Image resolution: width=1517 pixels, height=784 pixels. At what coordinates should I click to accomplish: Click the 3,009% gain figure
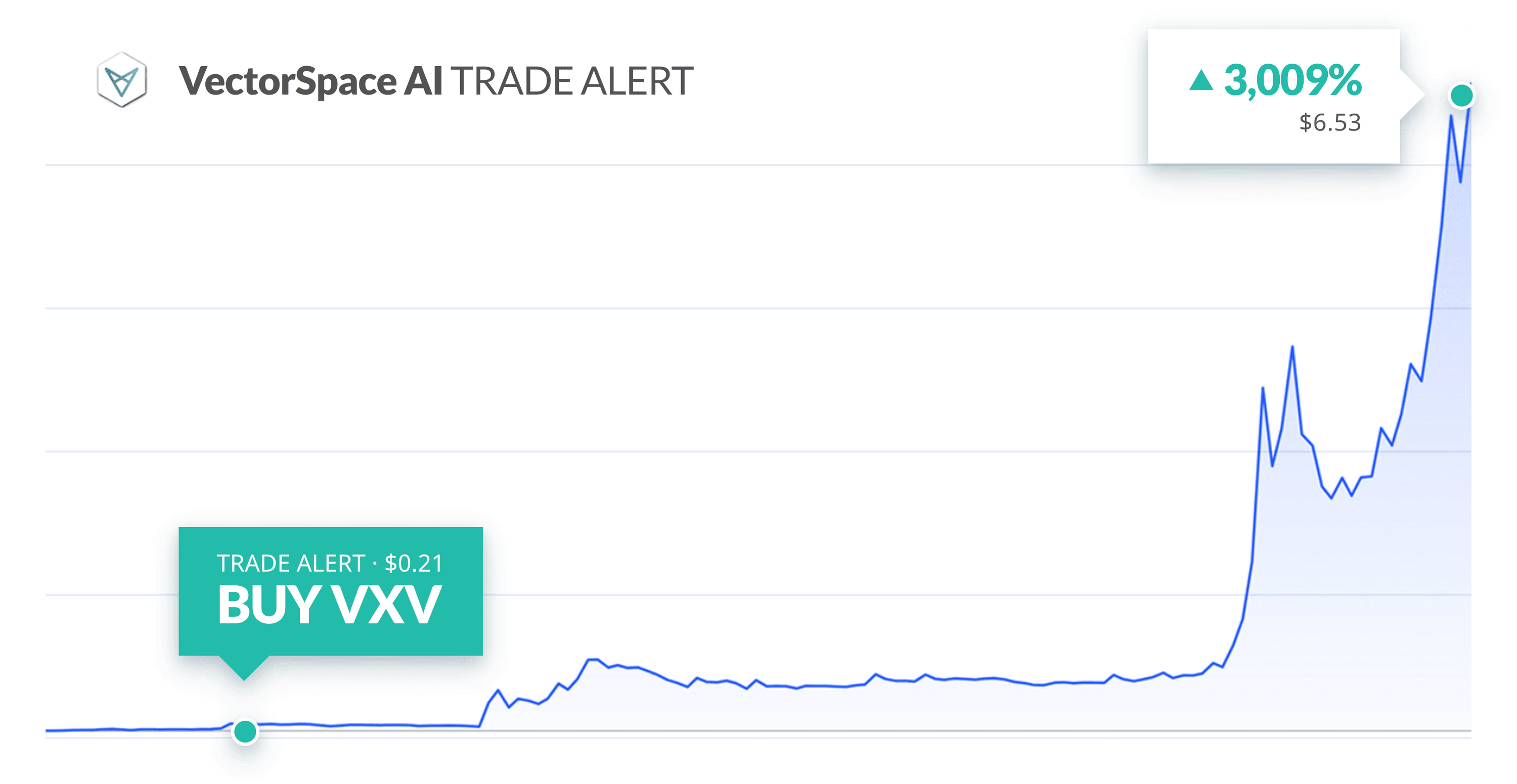click(x=1292, y=81)
